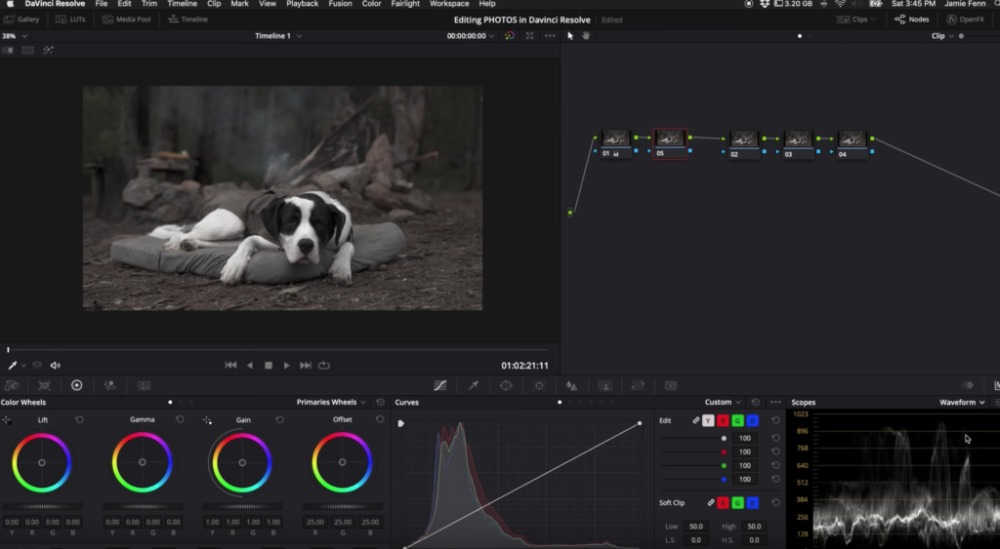Viewport: 1000px width, 549px height.
Task: Toggle Edit curve channel ganging link
Action: coord(696,421)
